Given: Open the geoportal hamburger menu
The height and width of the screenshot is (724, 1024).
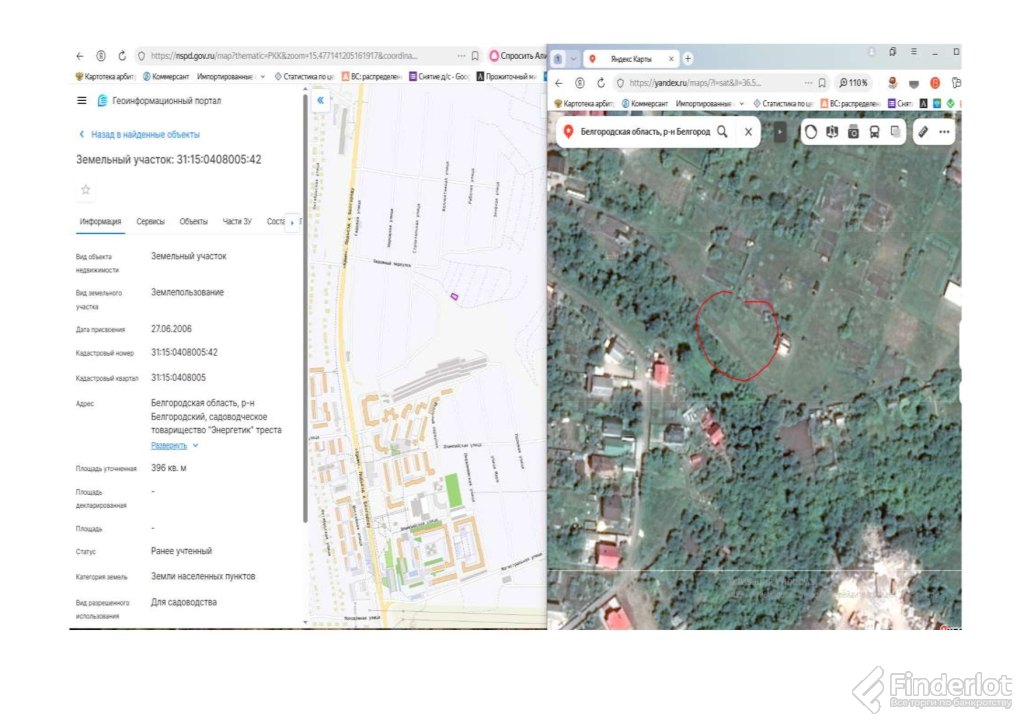Looking at the screenshot, I should coord(81,101).
